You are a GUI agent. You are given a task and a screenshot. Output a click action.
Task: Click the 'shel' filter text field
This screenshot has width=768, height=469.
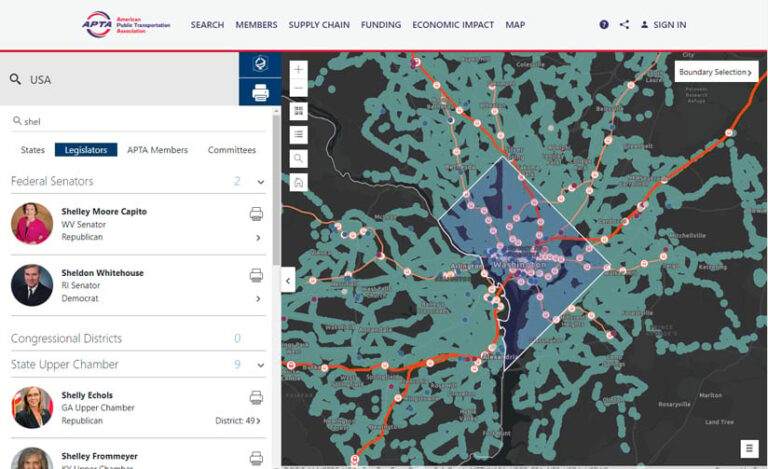139,121
